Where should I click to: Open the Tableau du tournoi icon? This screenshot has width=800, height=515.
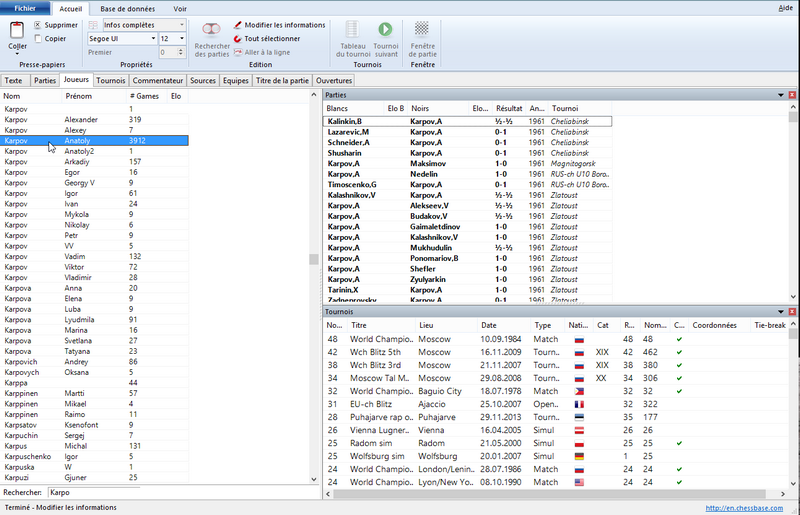[x=351, y=30]
